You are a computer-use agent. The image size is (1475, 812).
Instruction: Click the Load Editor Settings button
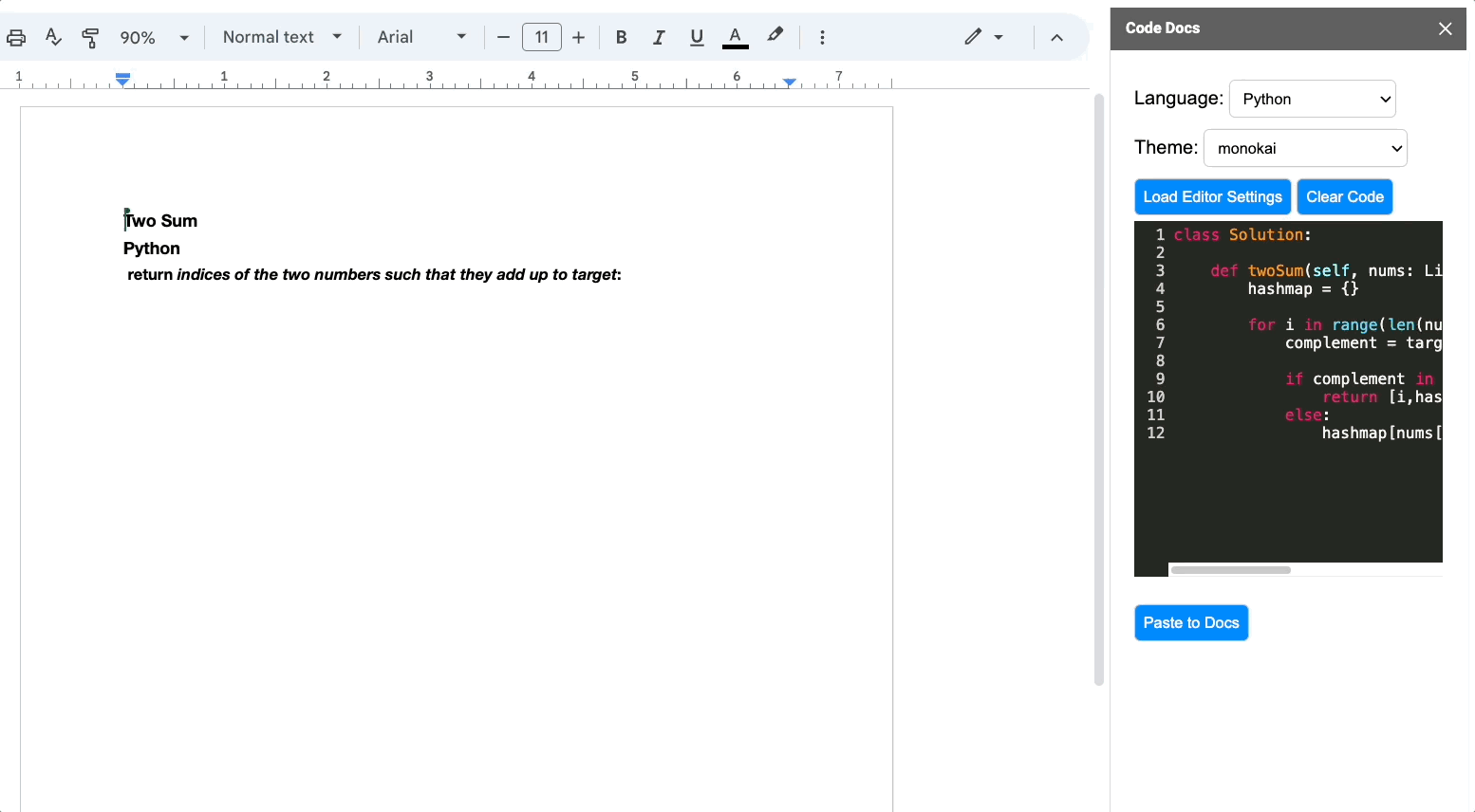tap(1212, 197)
